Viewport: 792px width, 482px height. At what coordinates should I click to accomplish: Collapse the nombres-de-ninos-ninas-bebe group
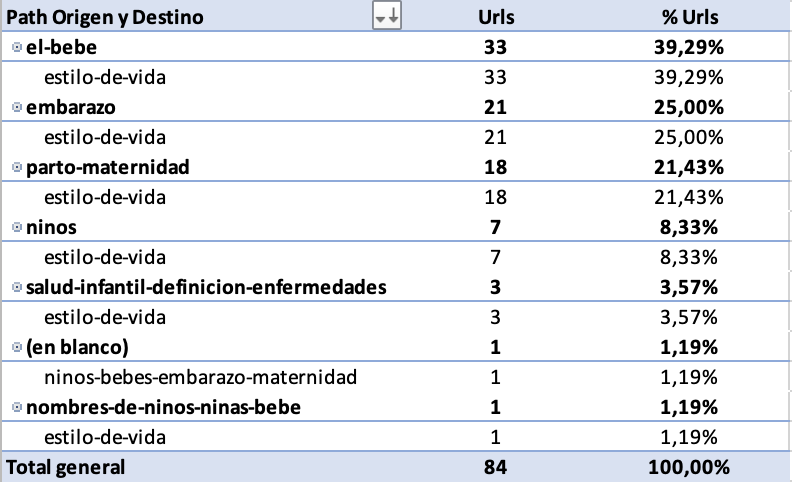tap(16, 408)
